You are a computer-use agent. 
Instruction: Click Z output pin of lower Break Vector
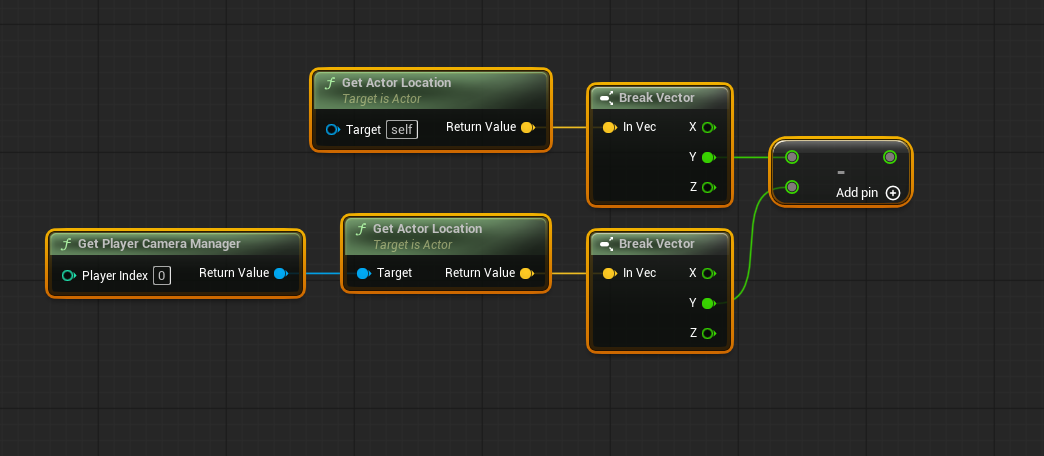(708, 333)
